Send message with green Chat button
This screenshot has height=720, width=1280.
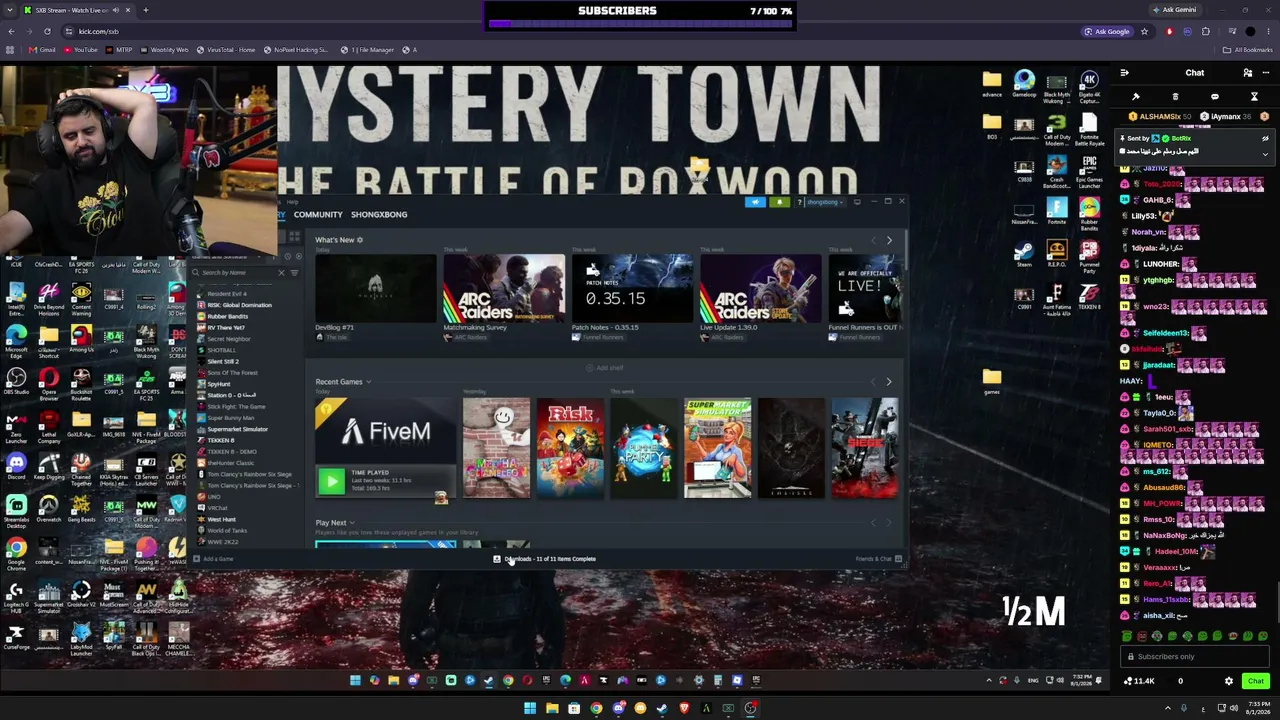(x=1256, y=681)
